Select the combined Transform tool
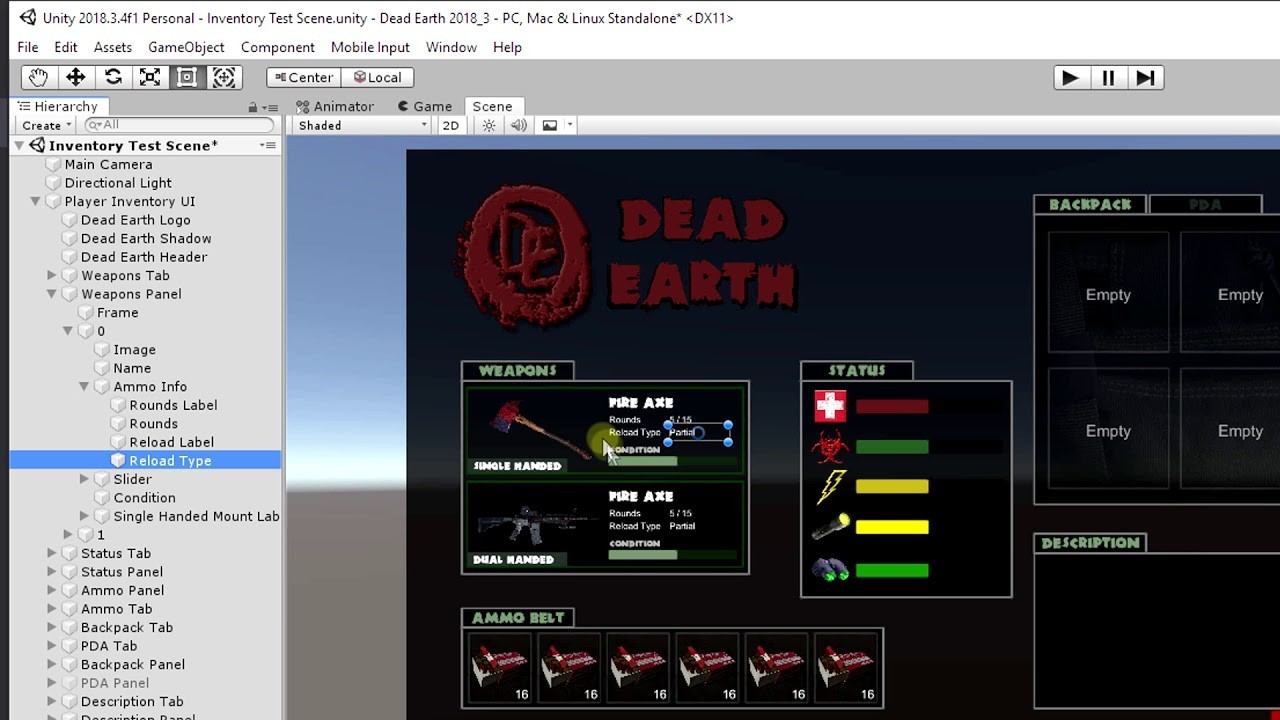Viewport: 1280px width, 720px height. click(x=224, y=77)
